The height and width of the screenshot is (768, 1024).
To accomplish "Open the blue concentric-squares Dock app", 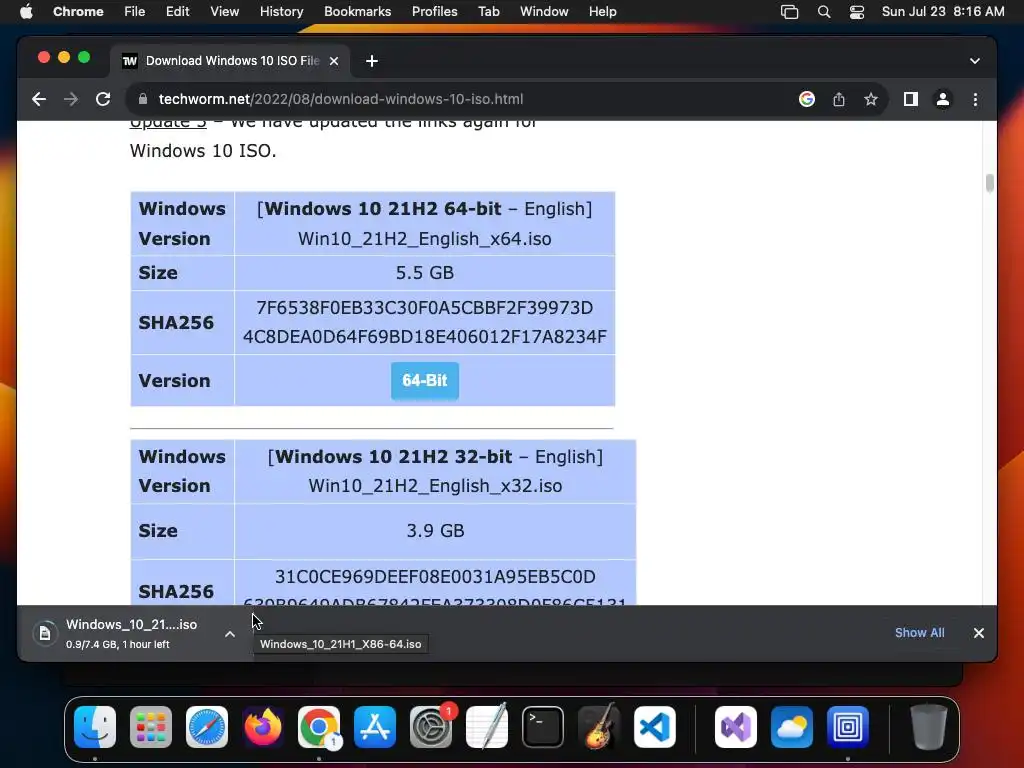I will (848, 727).
